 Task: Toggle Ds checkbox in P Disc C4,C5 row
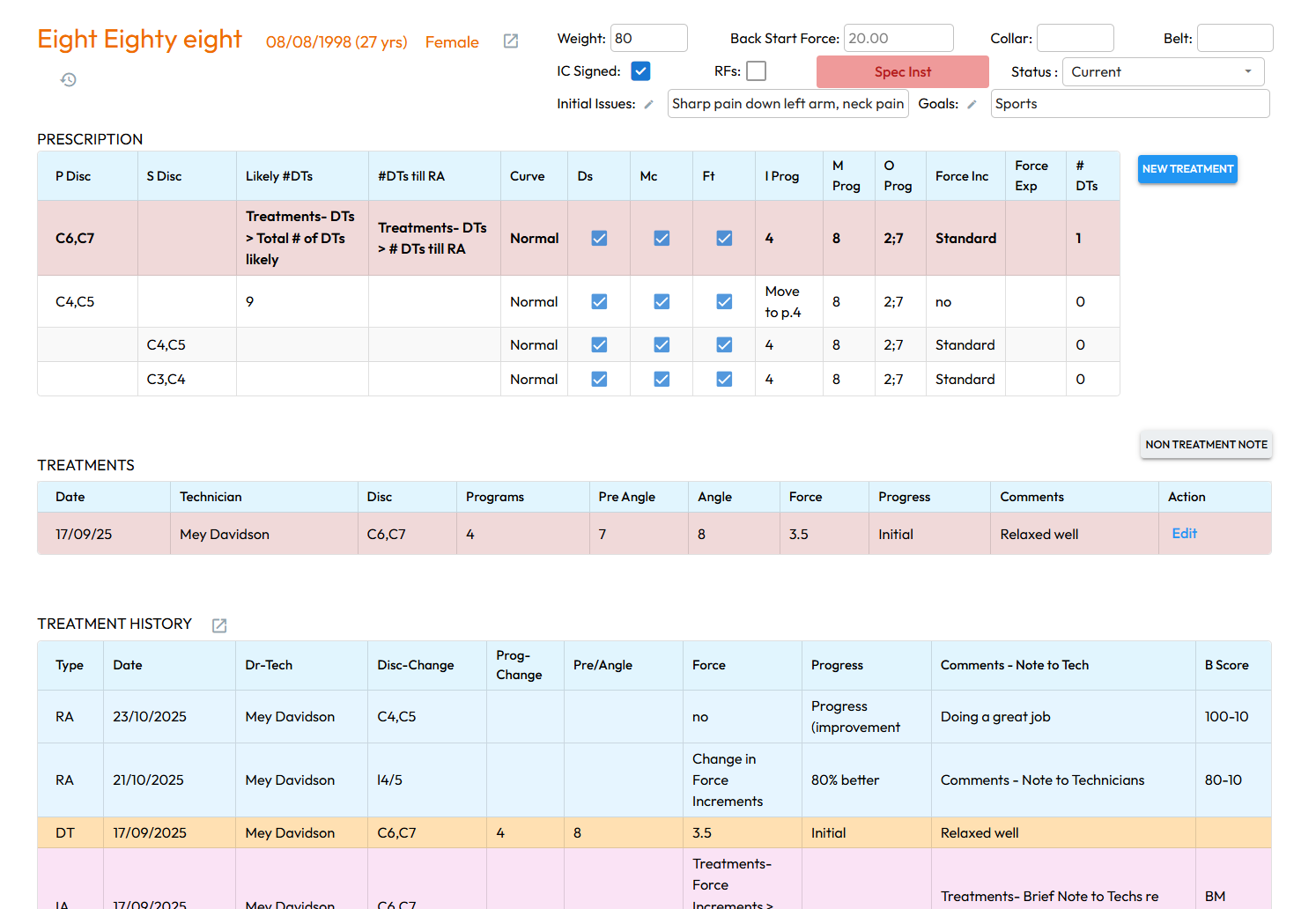(600, 301)
